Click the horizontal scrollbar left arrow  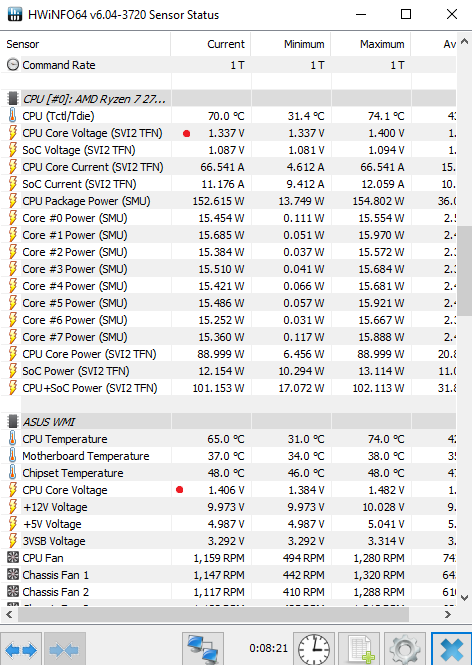click(9, 614)
